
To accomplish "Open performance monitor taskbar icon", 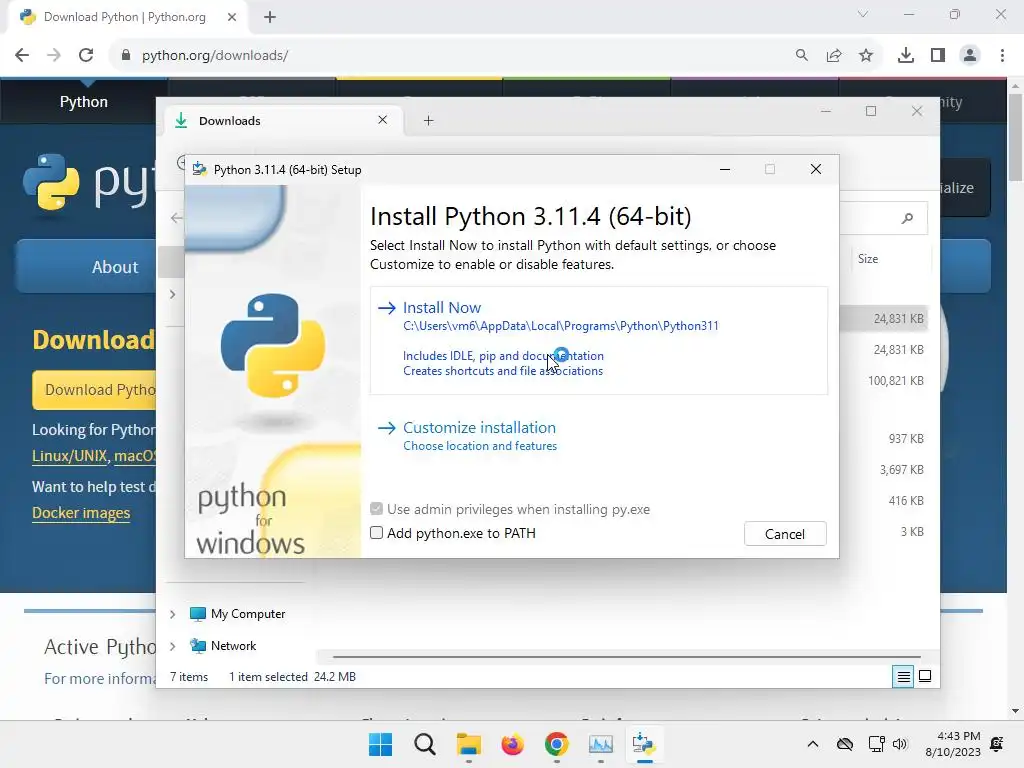I will tap(601, 744).
